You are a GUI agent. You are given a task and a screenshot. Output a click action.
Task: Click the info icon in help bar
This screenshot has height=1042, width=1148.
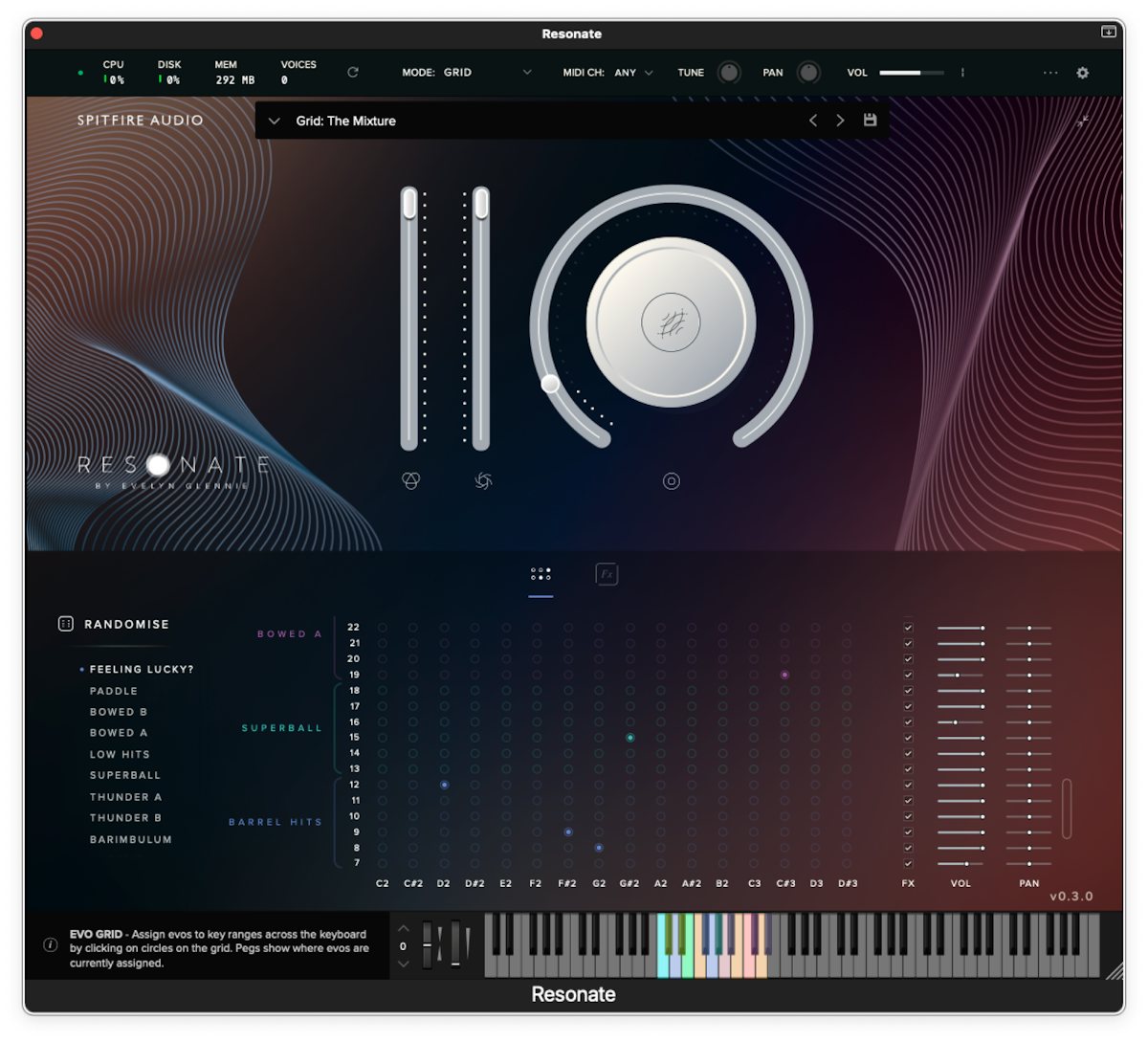51,944
